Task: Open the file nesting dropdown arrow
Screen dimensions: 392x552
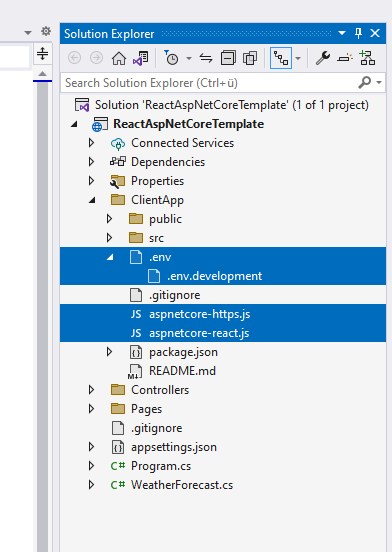Action: coord(298,58)
